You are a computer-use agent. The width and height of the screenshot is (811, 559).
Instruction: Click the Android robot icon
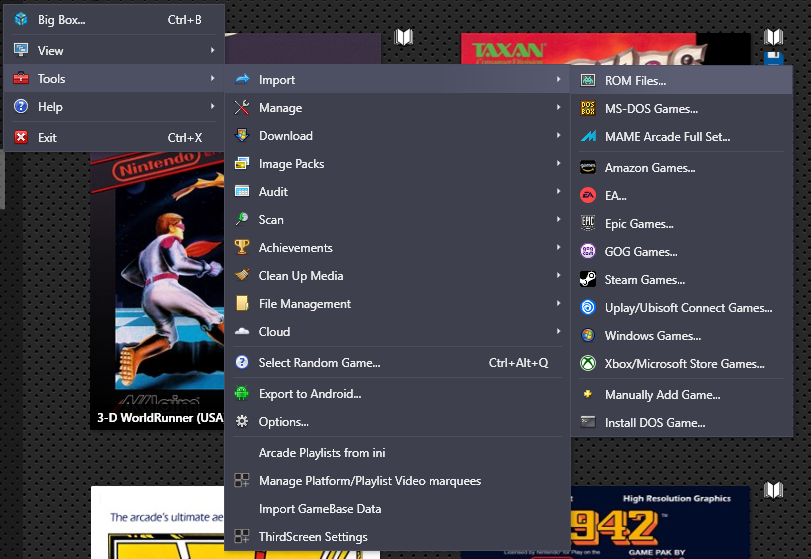coord(242,393)
